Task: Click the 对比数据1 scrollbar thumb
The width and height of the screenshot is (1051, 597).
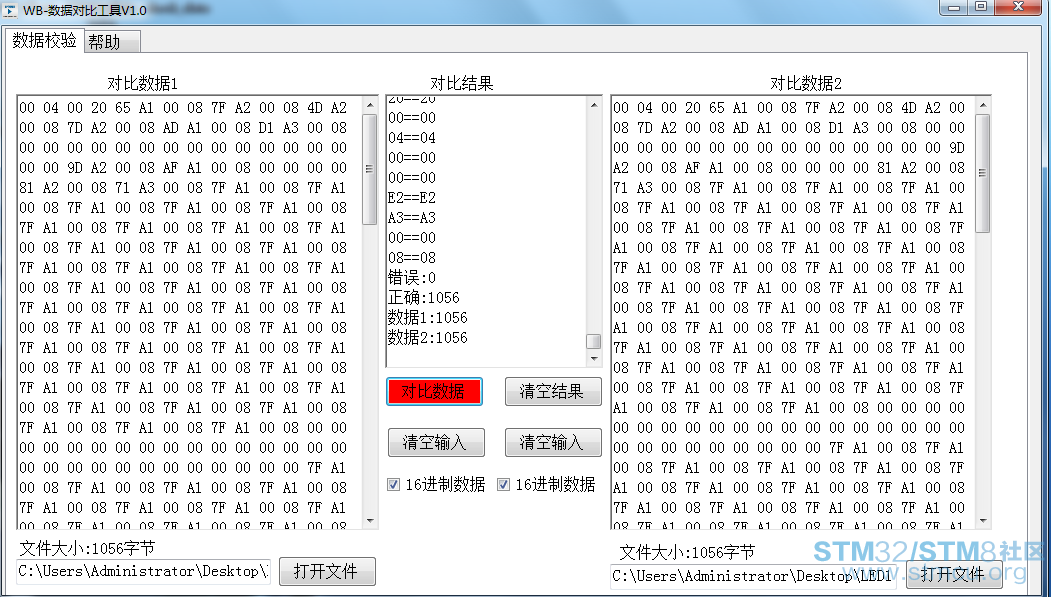Action: 369,169
